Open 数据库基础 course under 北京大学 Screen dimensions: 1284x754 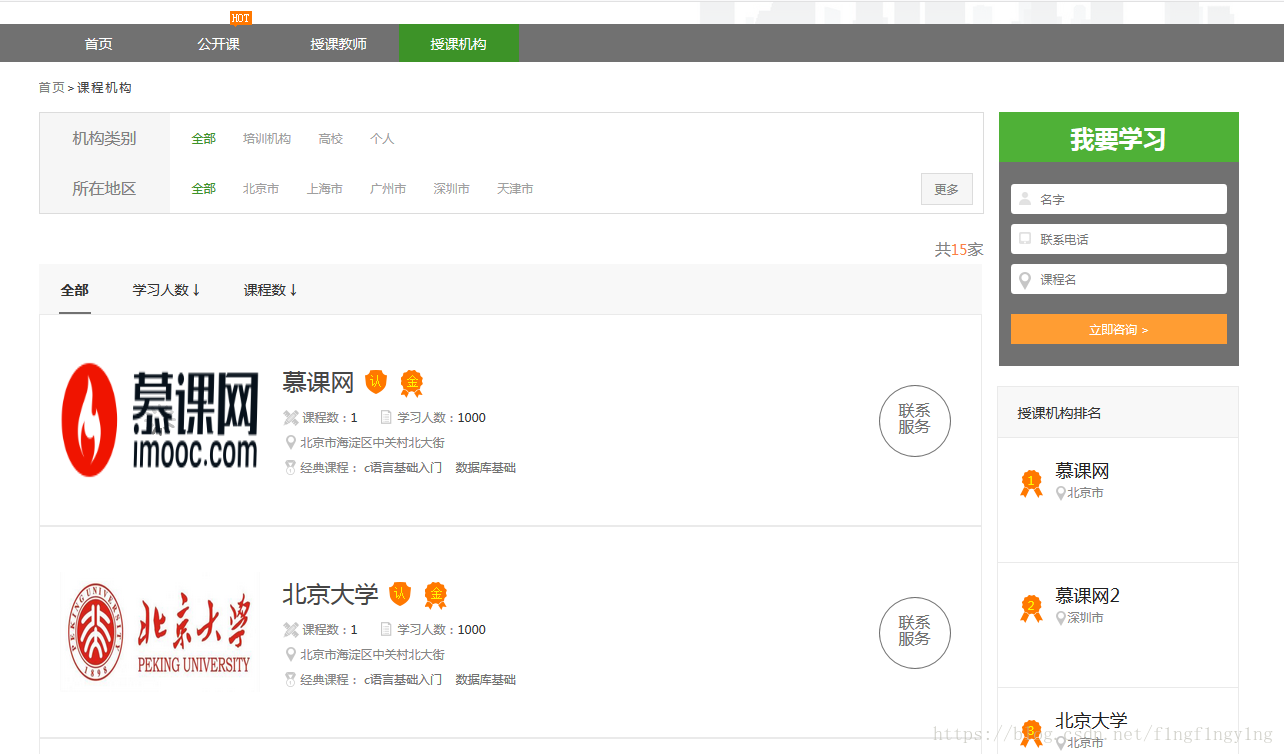coord(486,680)
